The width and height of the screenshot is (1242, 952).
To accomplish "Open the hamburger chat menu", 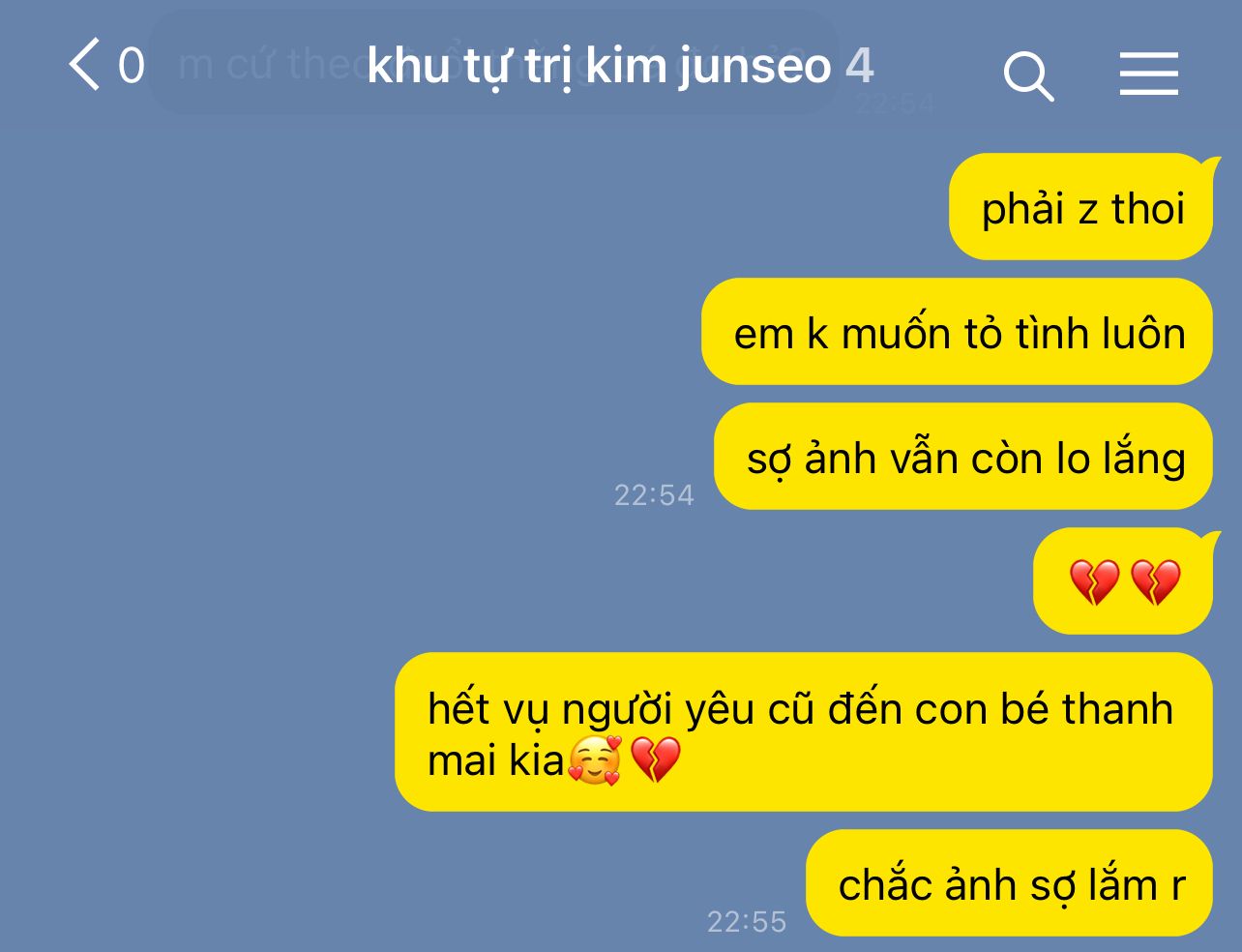I will point(1149,74).
